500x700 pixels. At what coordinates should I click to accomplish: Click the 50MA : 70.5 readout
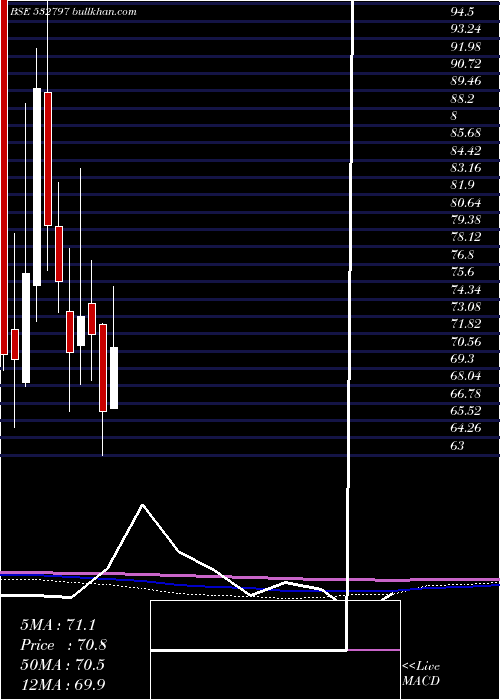tap(62, 665)
